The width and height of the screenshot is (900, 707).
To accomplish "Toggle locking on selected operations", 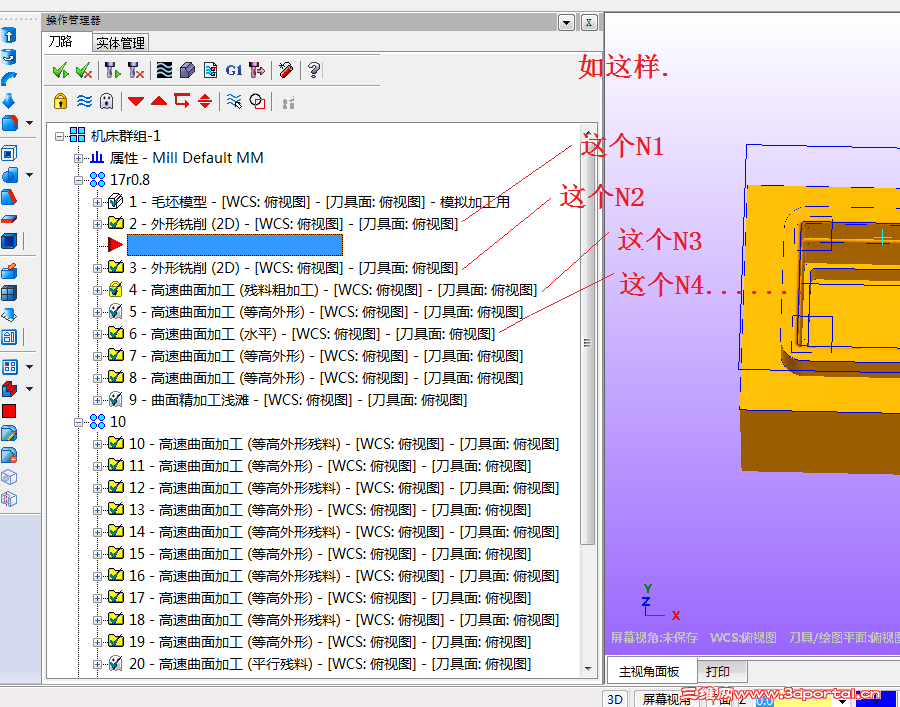I will pyautogui.click(x=60, y=102).
